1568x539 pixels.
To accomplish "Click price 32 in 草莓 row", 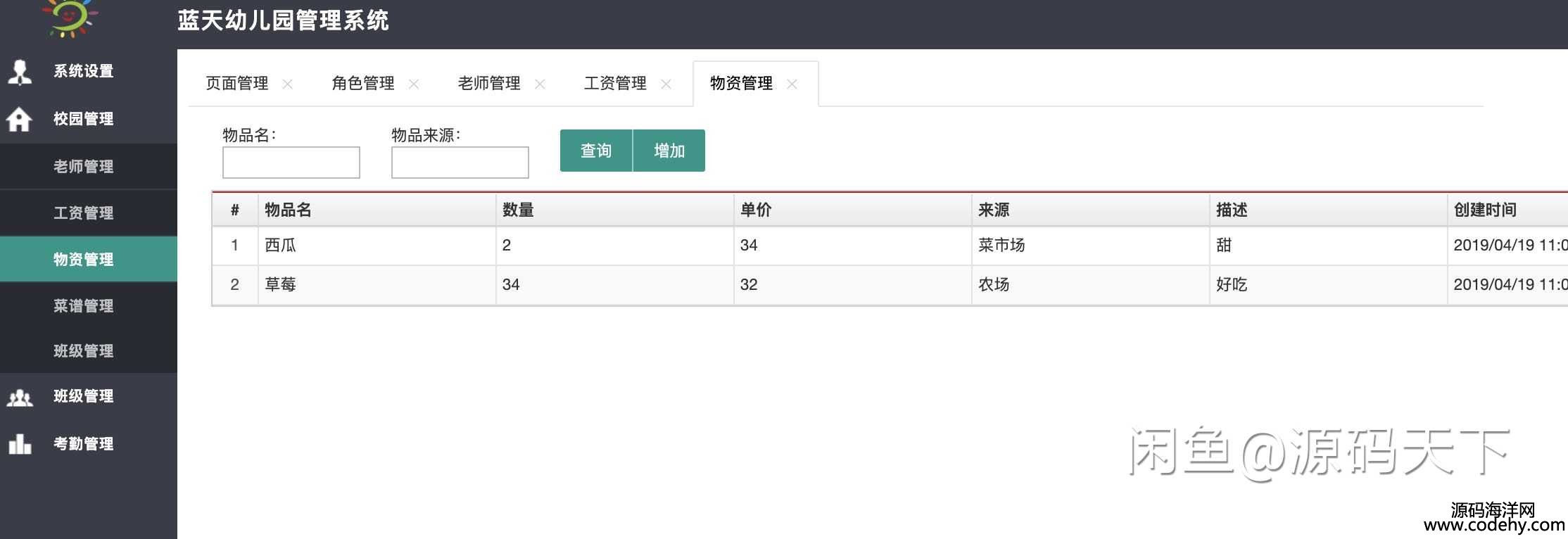I will pos(853,285).
